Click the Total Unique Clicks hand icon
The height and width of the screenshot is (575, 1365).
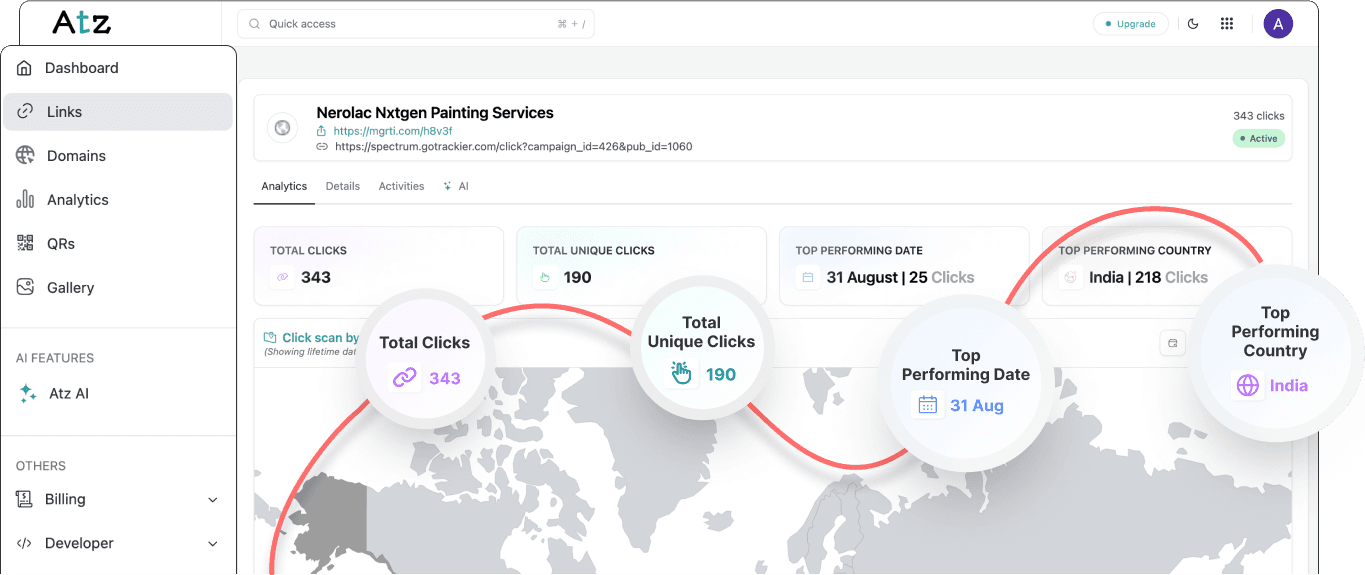point(545,277)
